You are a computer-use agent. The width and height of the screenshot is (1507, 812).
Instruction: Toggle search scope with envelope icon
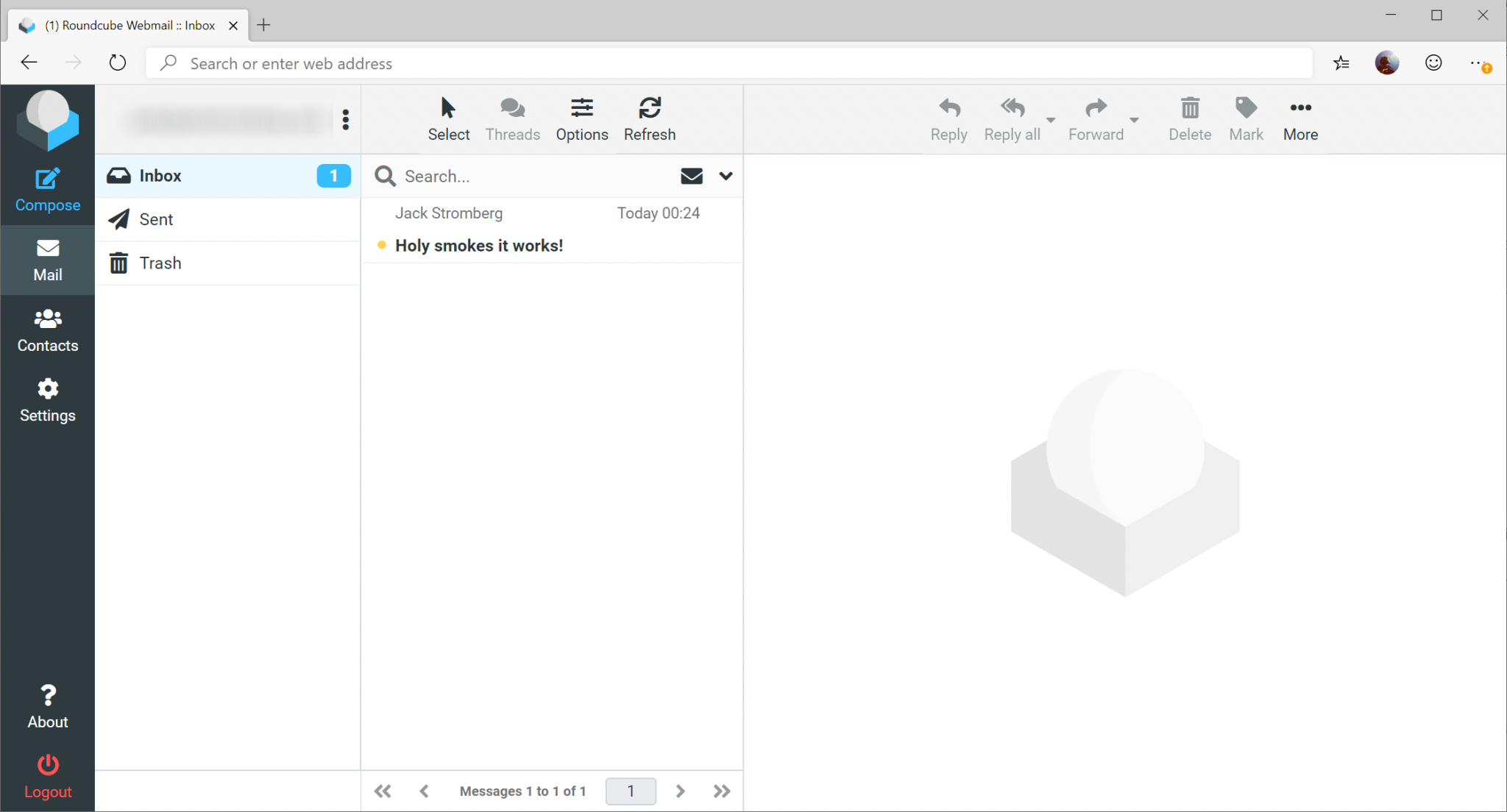tap(690, 176)
